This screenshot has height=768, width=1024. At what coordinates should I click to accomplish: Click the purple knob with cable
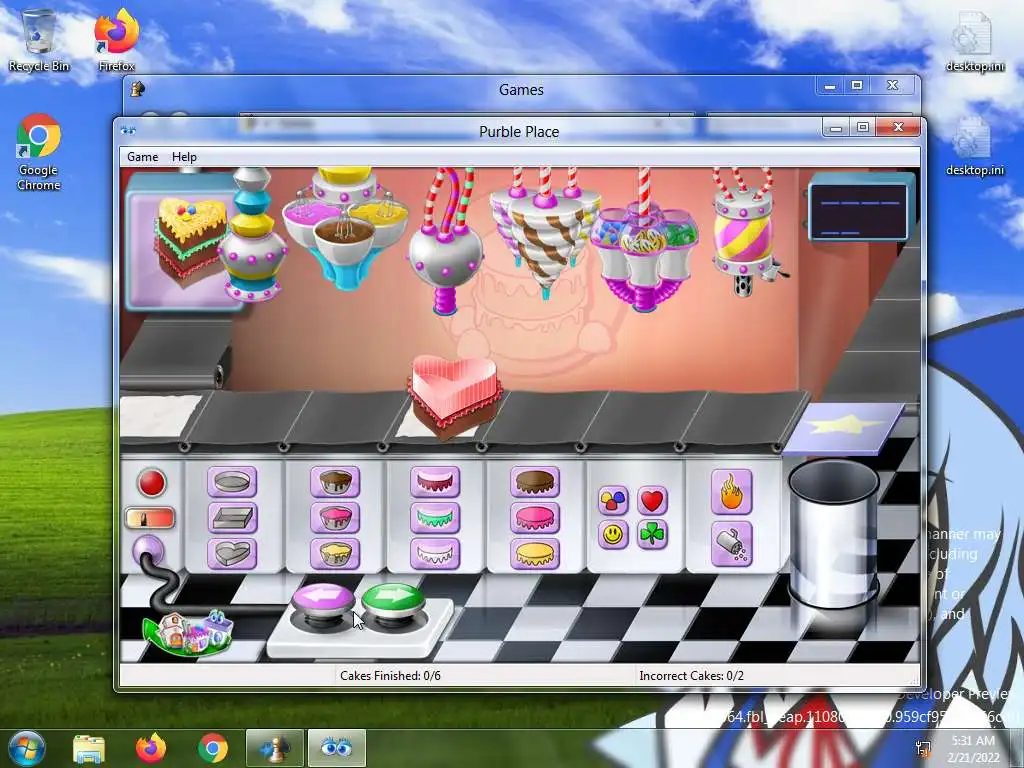pos(148,551)
